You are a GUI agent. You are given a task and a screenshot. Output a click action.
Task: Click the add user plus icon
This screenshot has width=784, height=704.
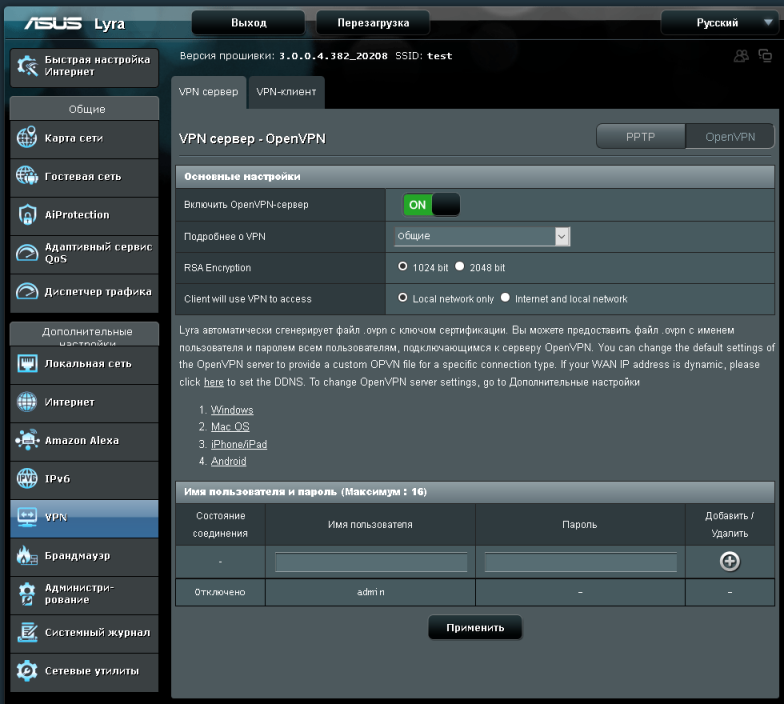point(730,562)
